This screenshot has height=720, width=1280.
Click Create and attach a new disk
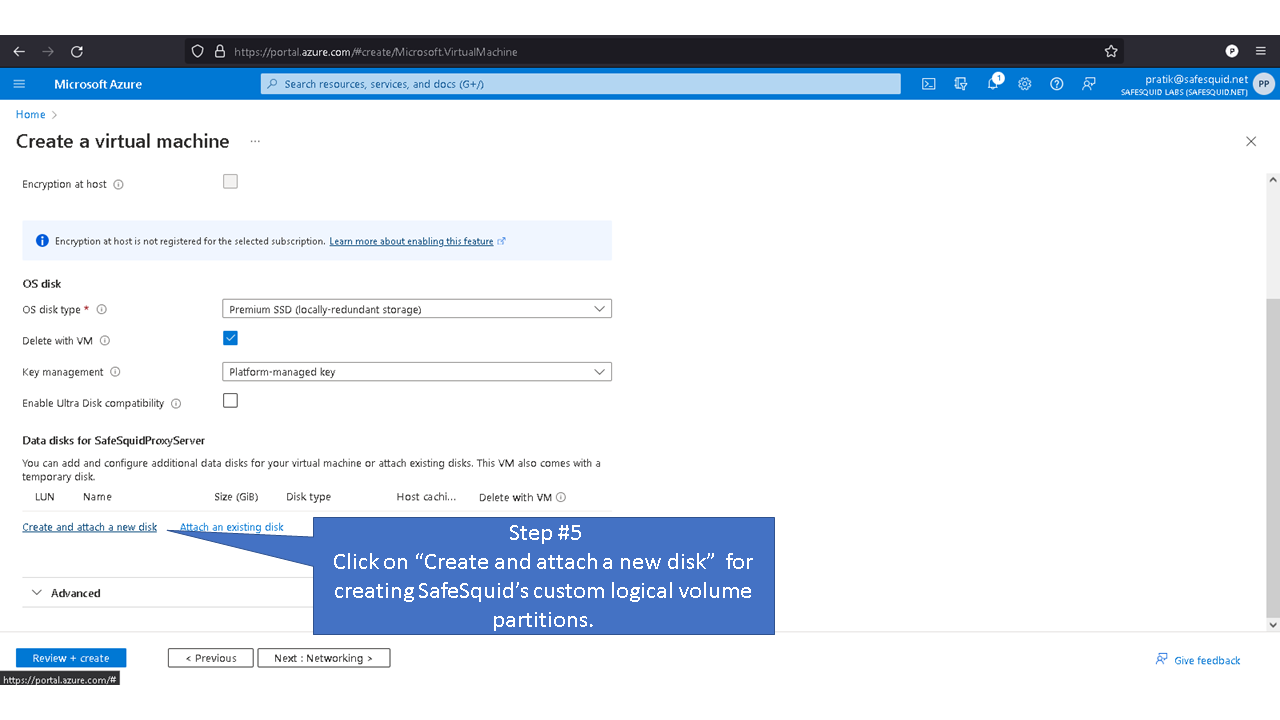90,527
